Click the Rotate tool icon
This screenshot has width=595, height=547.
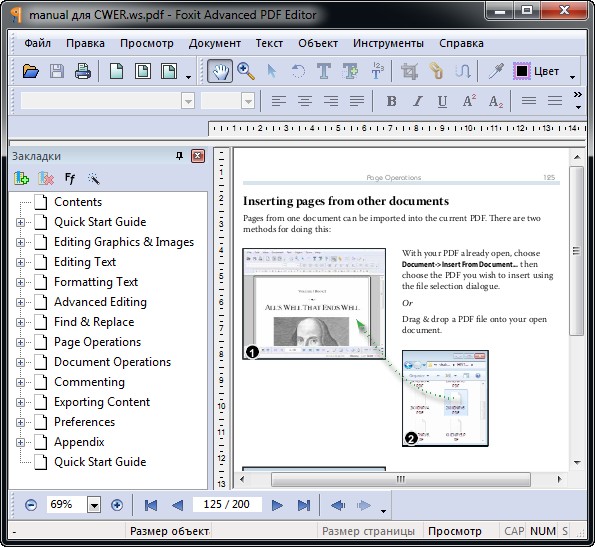click(298, 71)
